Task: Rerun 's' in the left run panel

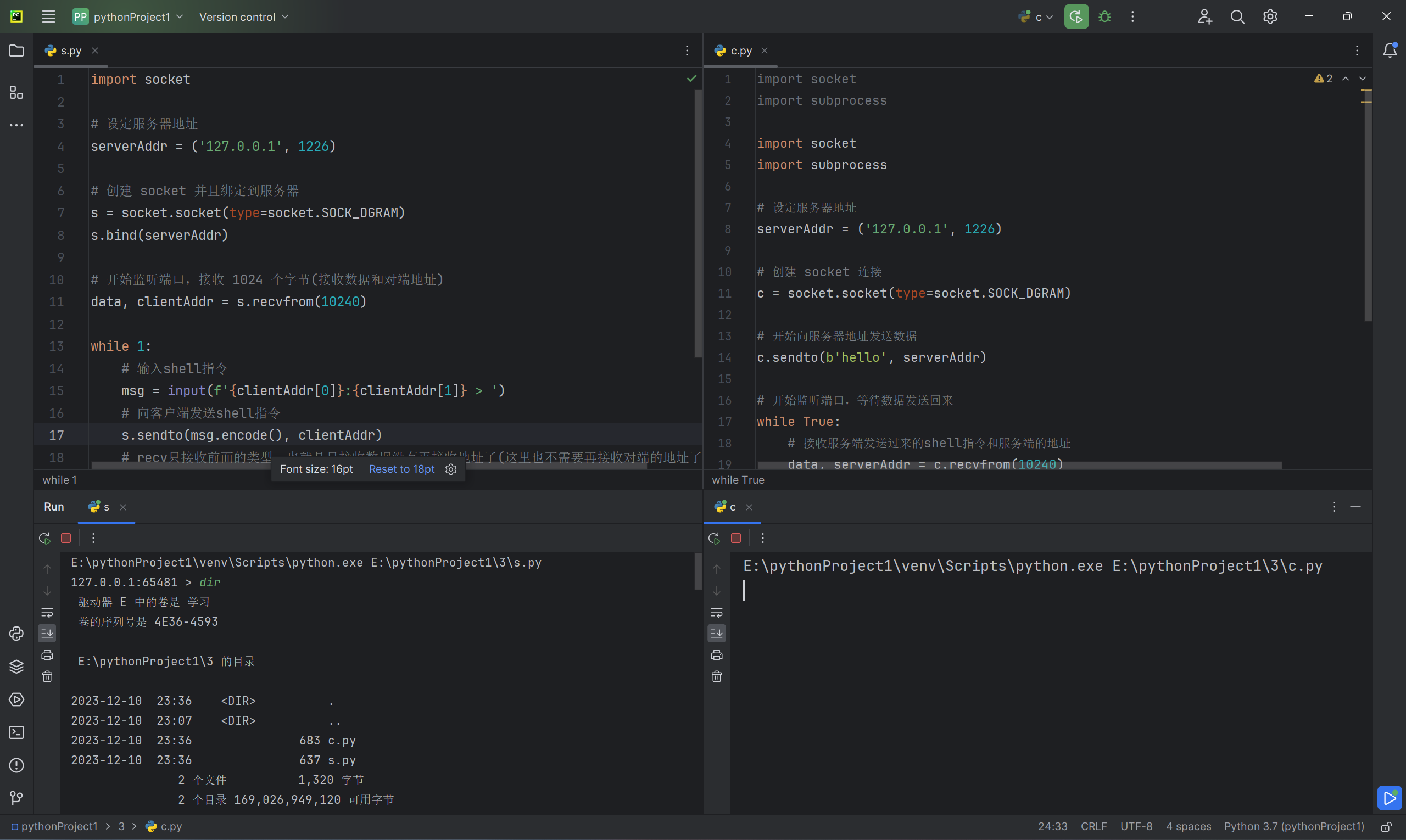Action: [44, 537]
